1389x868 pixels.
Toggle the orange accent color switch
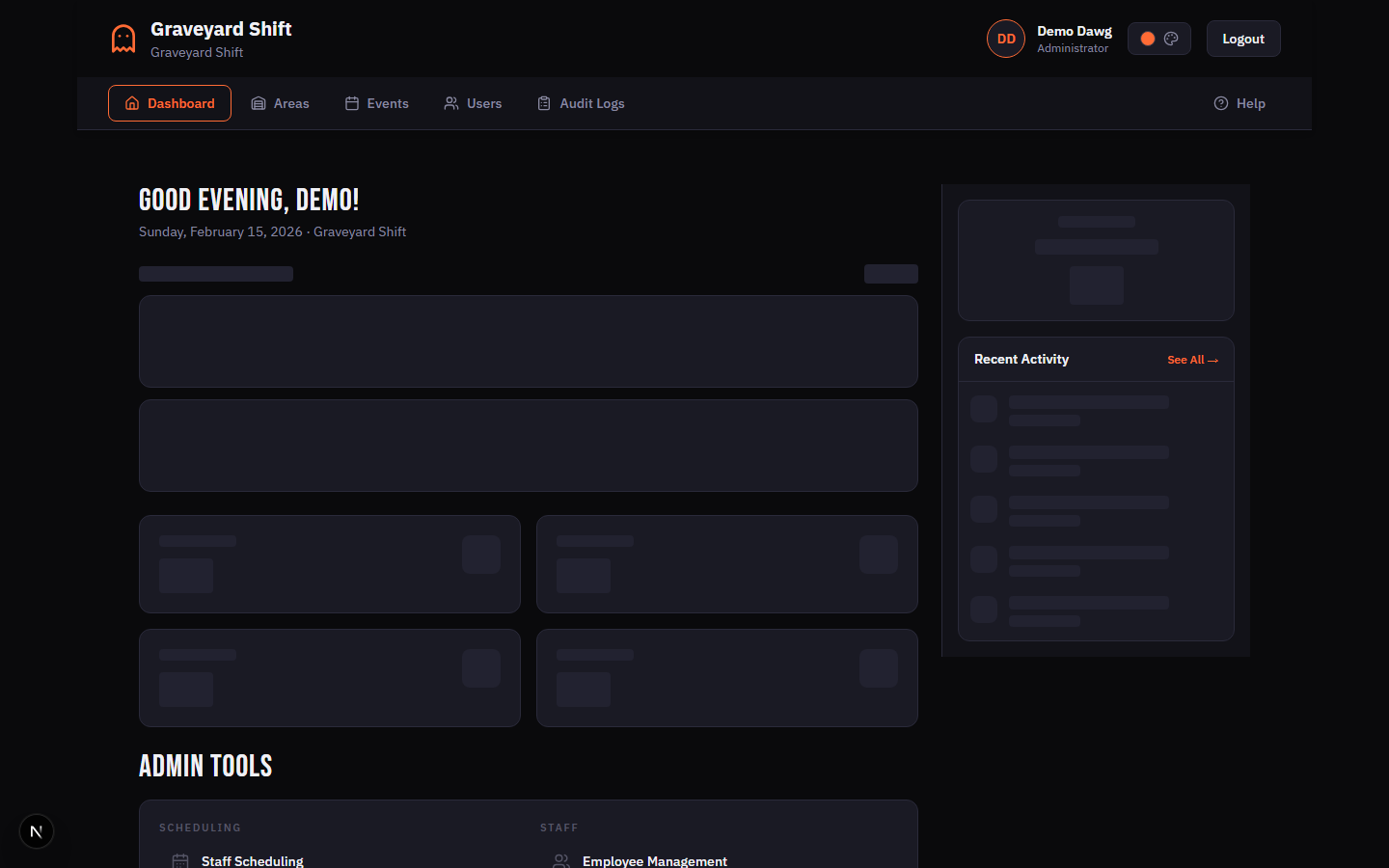[1147, 38]
